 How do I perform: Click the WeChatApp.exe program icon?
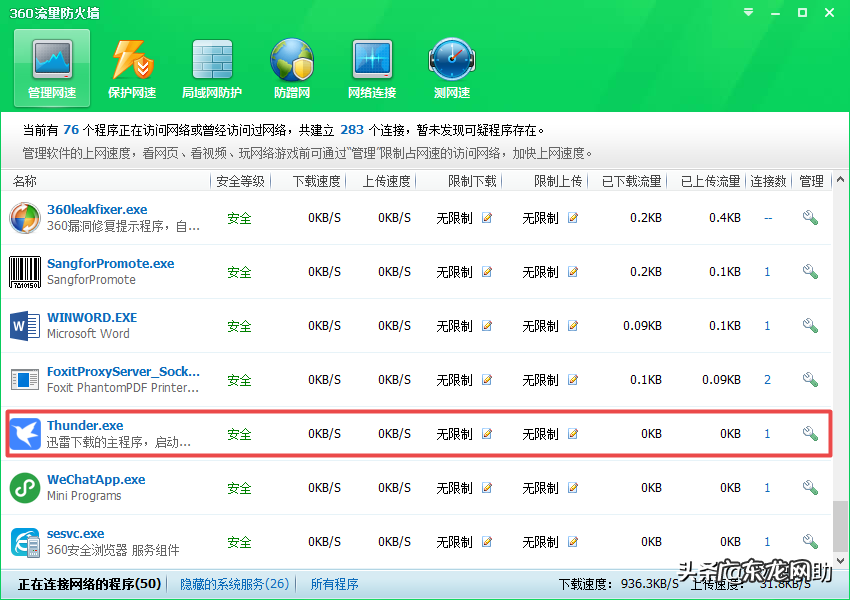24,487
